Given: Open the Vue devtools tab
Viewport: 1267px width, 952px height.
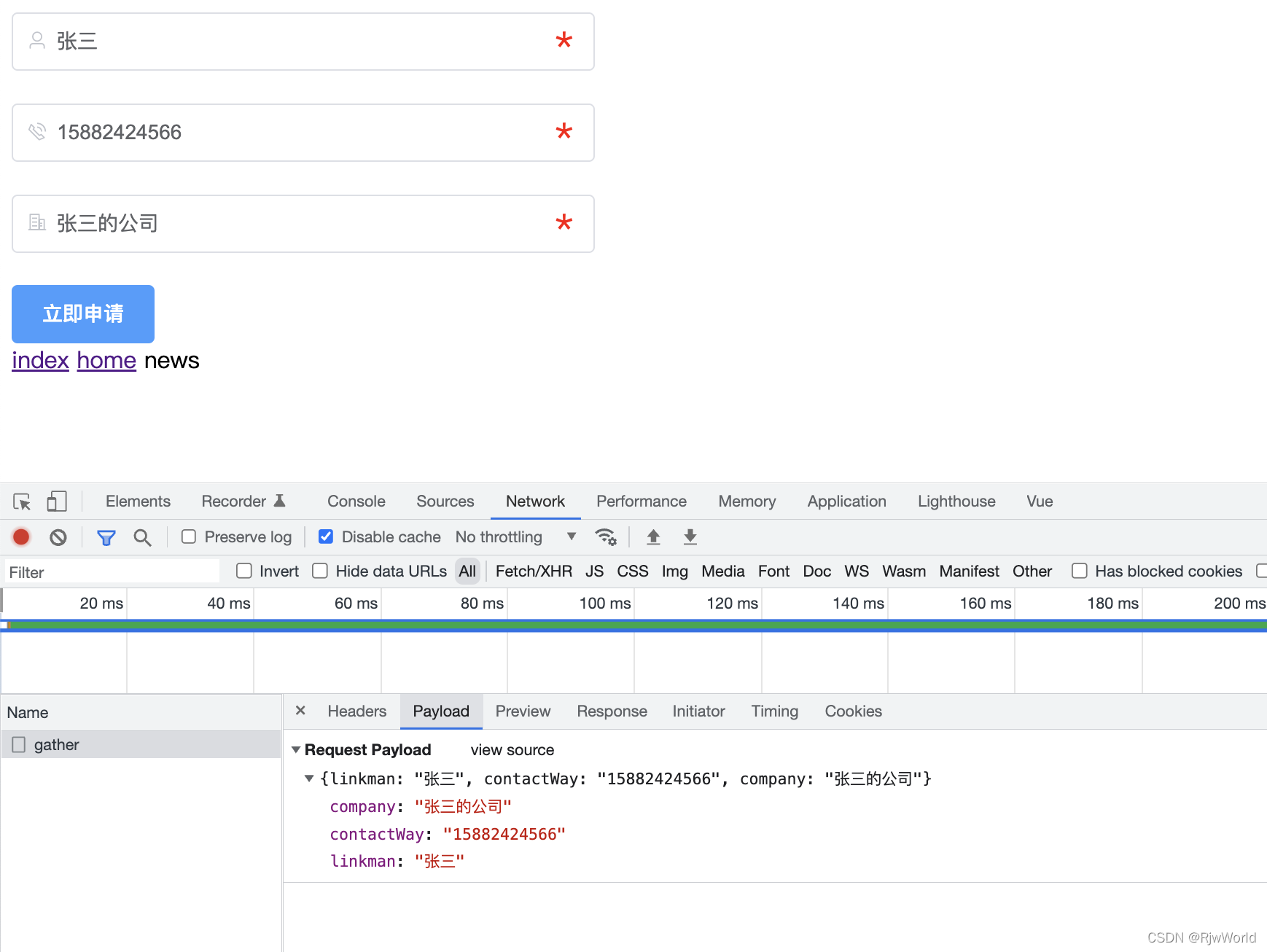Looking at the screenshot, I should 1040,502.
